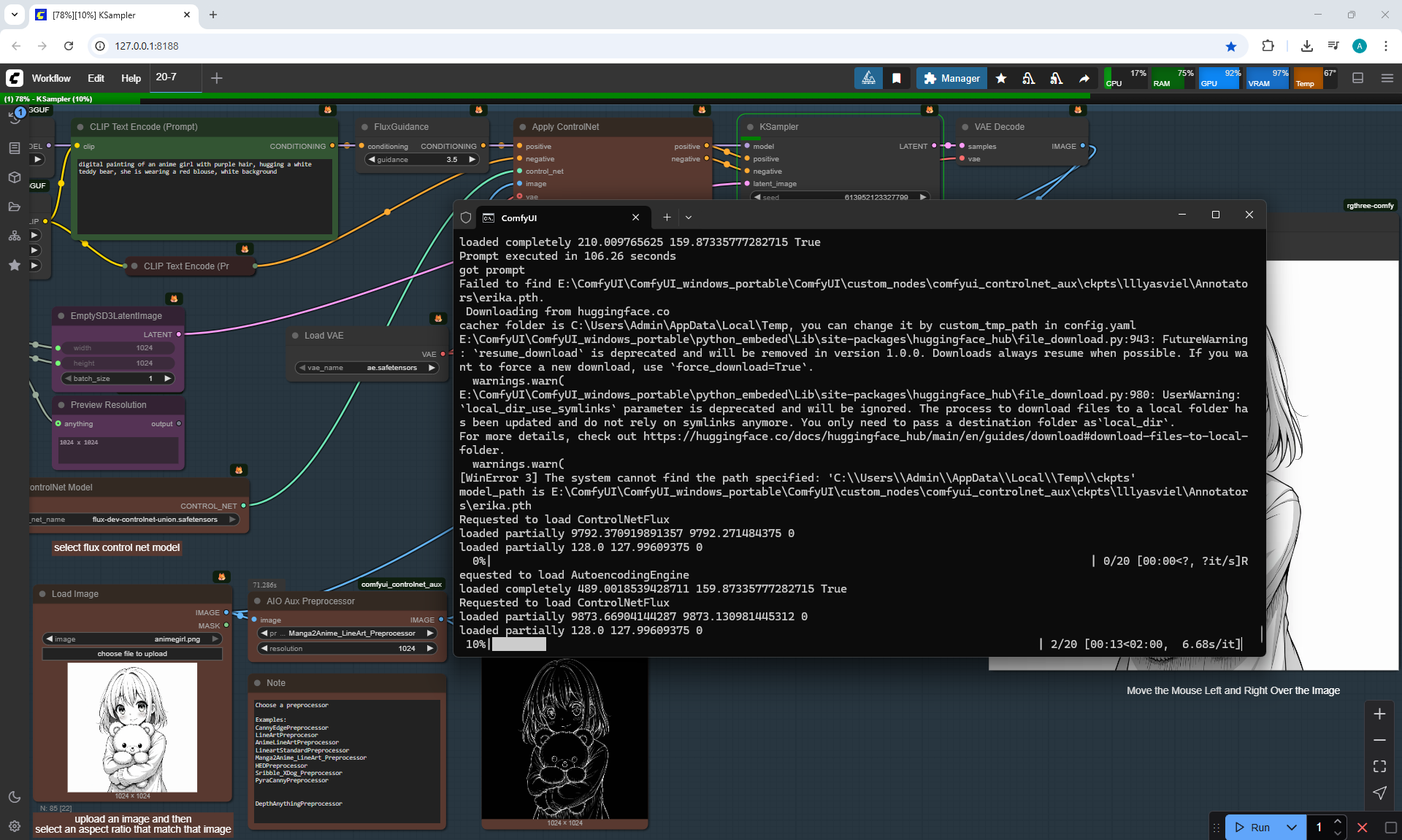The width and height of the screenshot is (1402, 840).
Task: Click the red X cancel run icon
Action: [x=1362, y=827]
